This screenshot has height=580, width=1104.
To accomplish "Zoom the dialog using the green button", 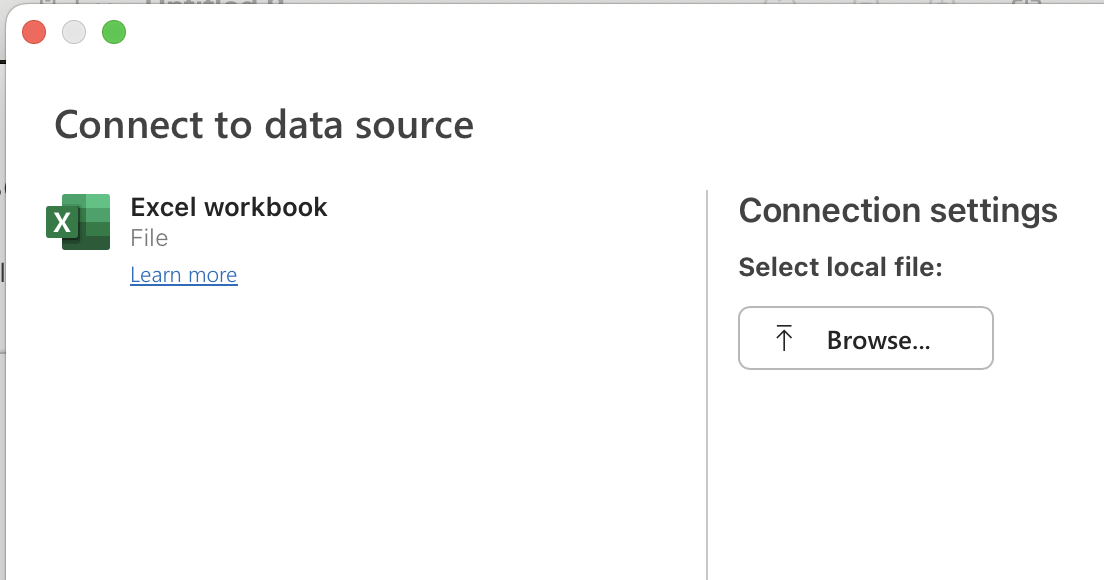I will [113, 32].
